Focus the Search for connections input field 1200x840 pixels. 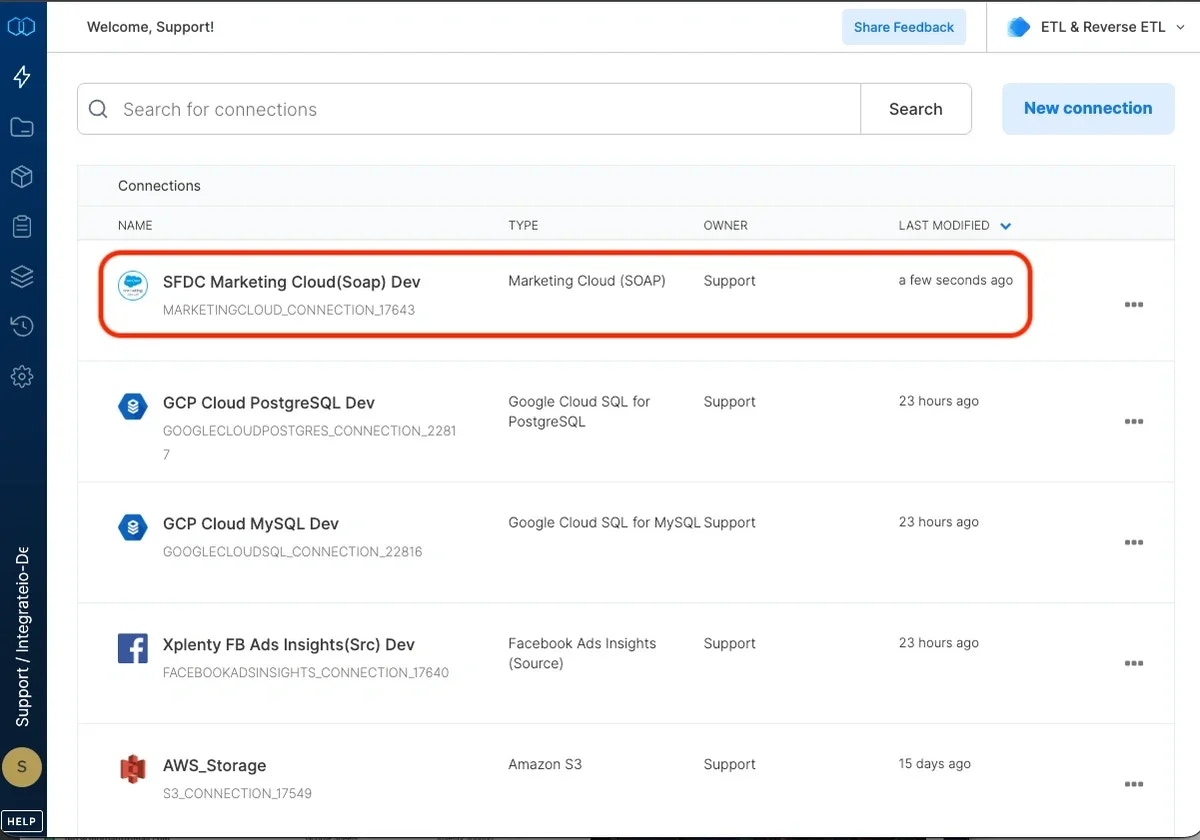tap(469, 109)
